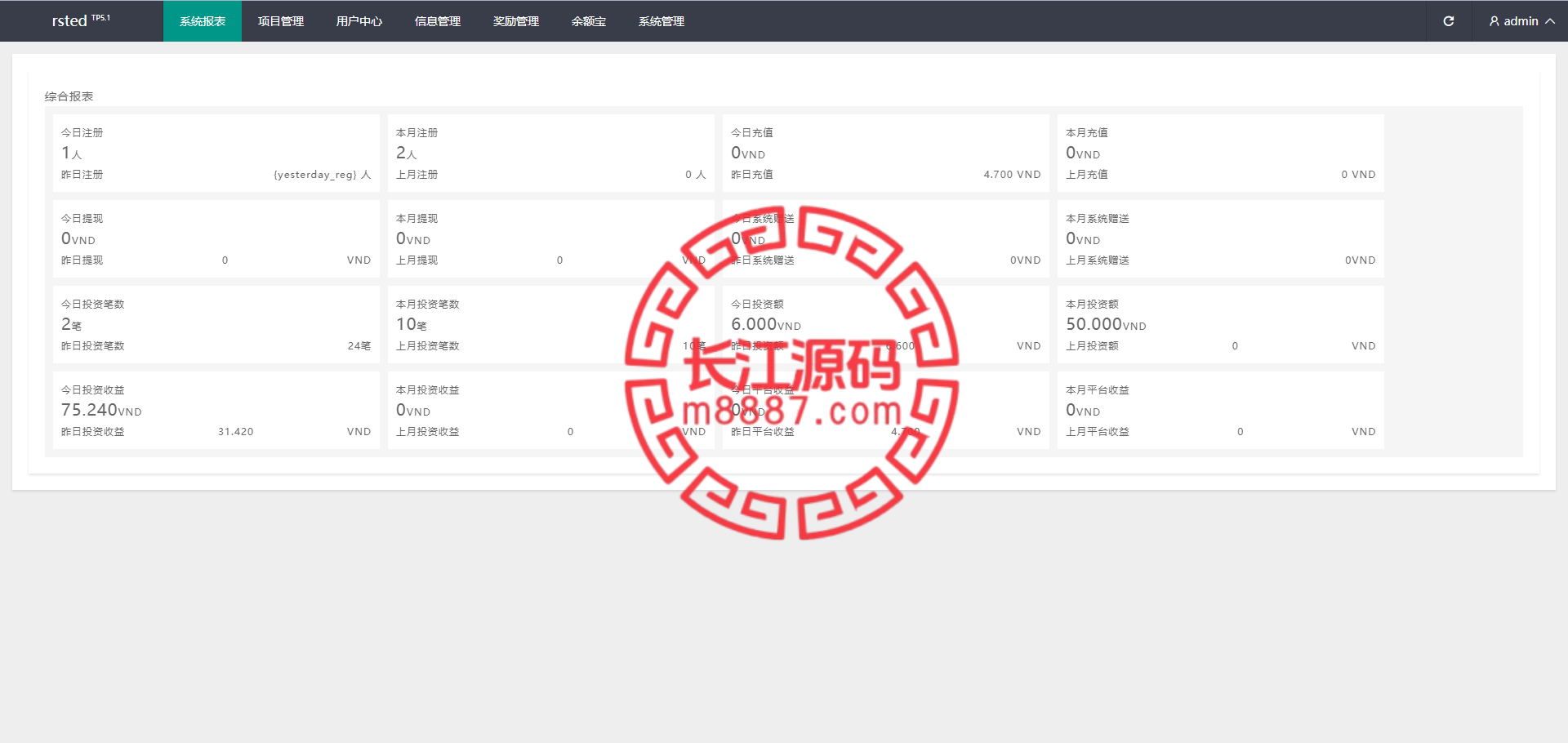Click the 今日充值 label
Image resolution: width=1568 pixels, height=743 pixels.
[751, 132]
